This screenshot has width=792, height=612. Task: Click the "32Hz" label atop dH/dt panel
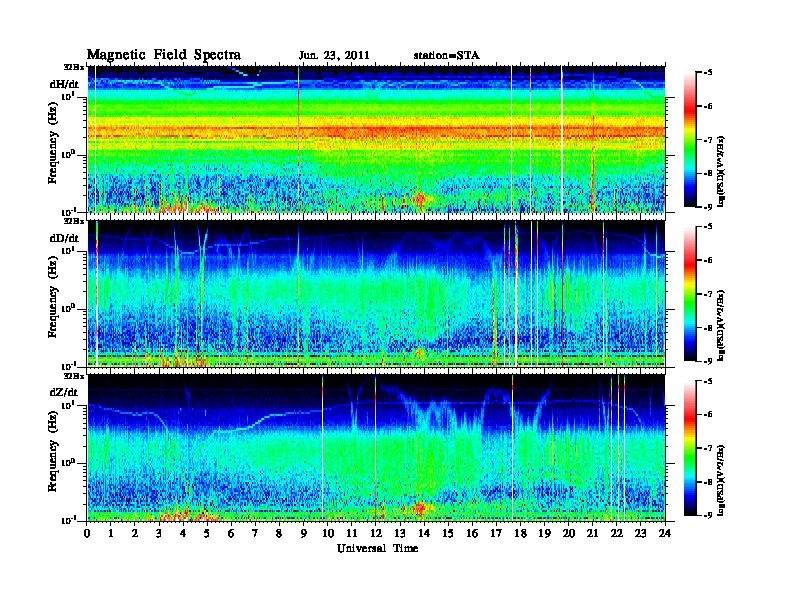(x=73, y=66)
